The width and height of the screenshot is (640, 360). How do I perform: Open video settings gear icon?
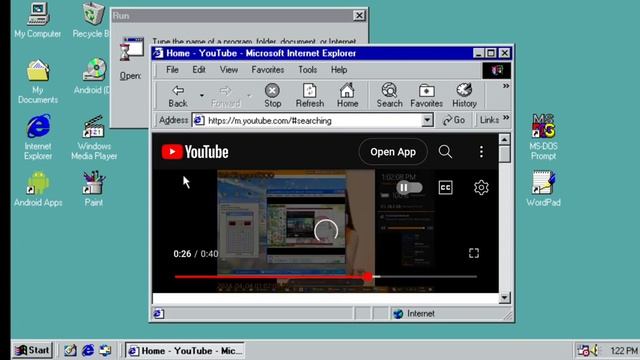[481, 187]
